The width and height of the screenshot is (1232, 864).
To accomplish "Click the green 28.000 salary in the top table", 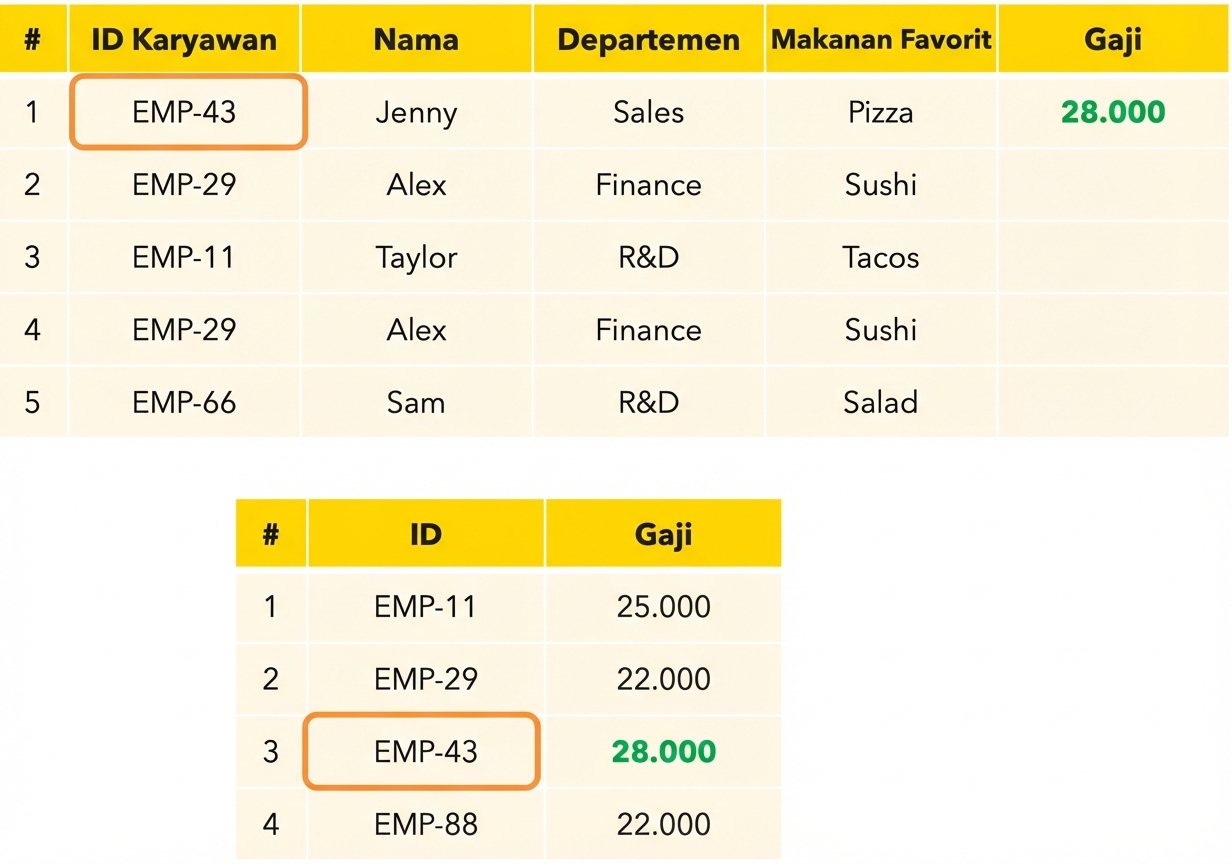I will 1113,112.
